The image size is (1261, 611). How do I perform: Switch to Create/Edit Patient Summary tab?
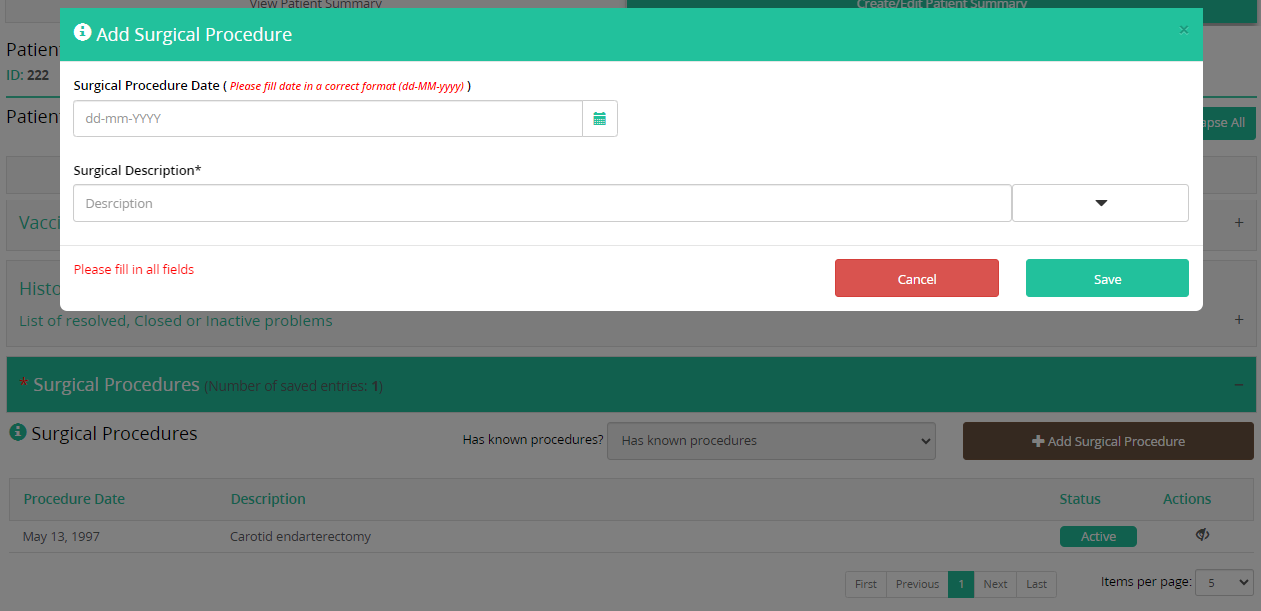point(941,5)
